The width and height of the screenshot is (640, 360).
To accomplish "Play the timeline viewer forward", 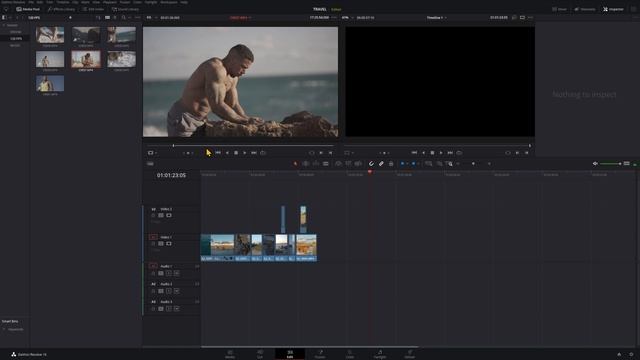I will pos(441,153).
